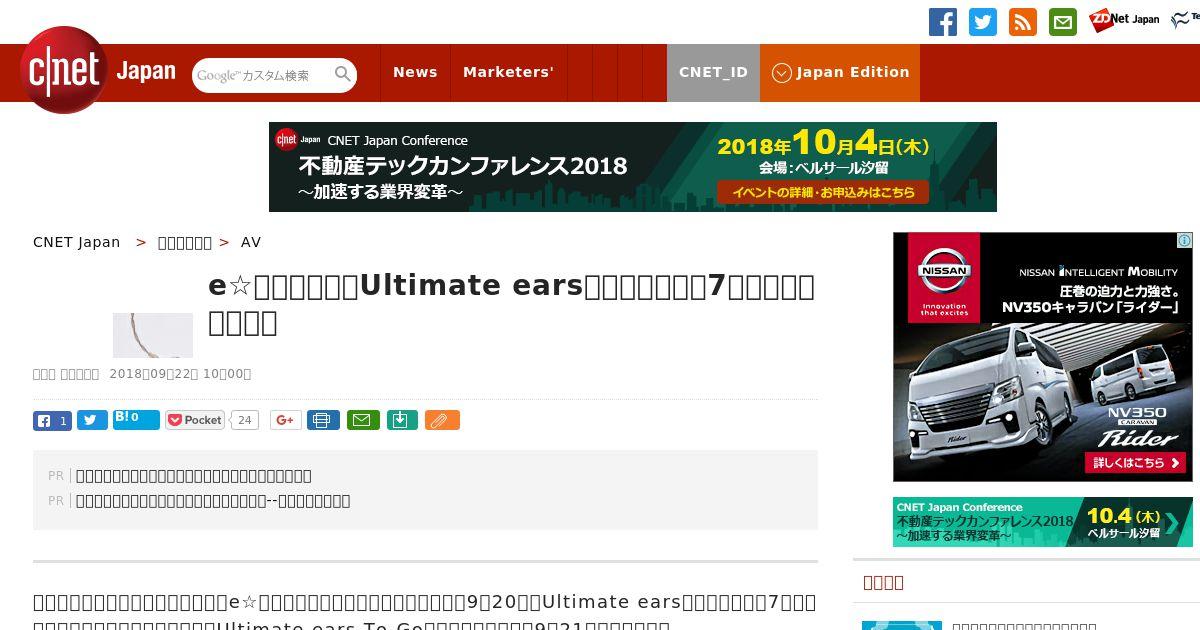Image resolution: width=1200 pixels, height=630 pixels.
Task: Visit the ZDNet Japan logo link
Action: [1124, 19]
